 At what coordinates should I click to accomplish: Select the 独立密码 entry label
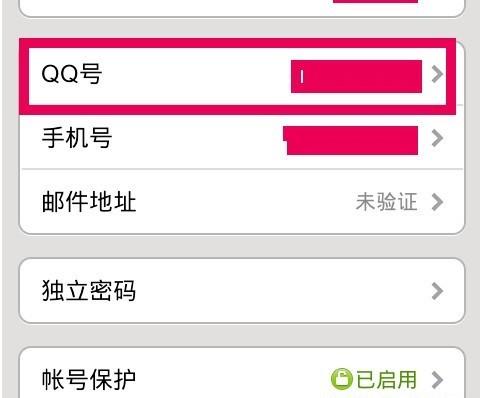pos(89,291)
